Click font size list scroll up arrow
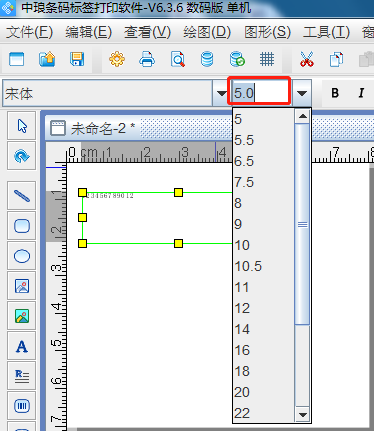 [303, 116]
